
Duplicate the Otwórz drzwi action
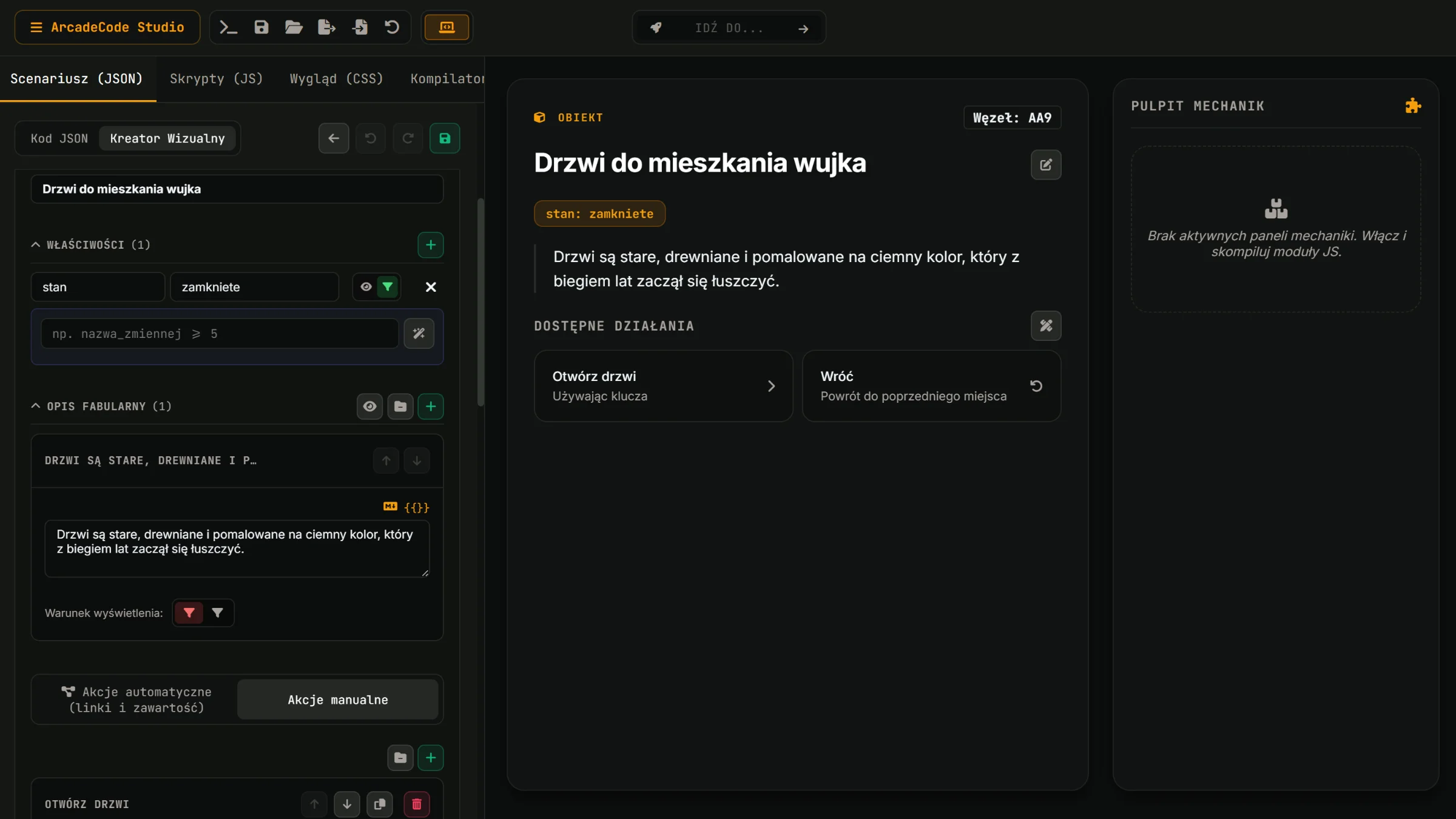380,804
